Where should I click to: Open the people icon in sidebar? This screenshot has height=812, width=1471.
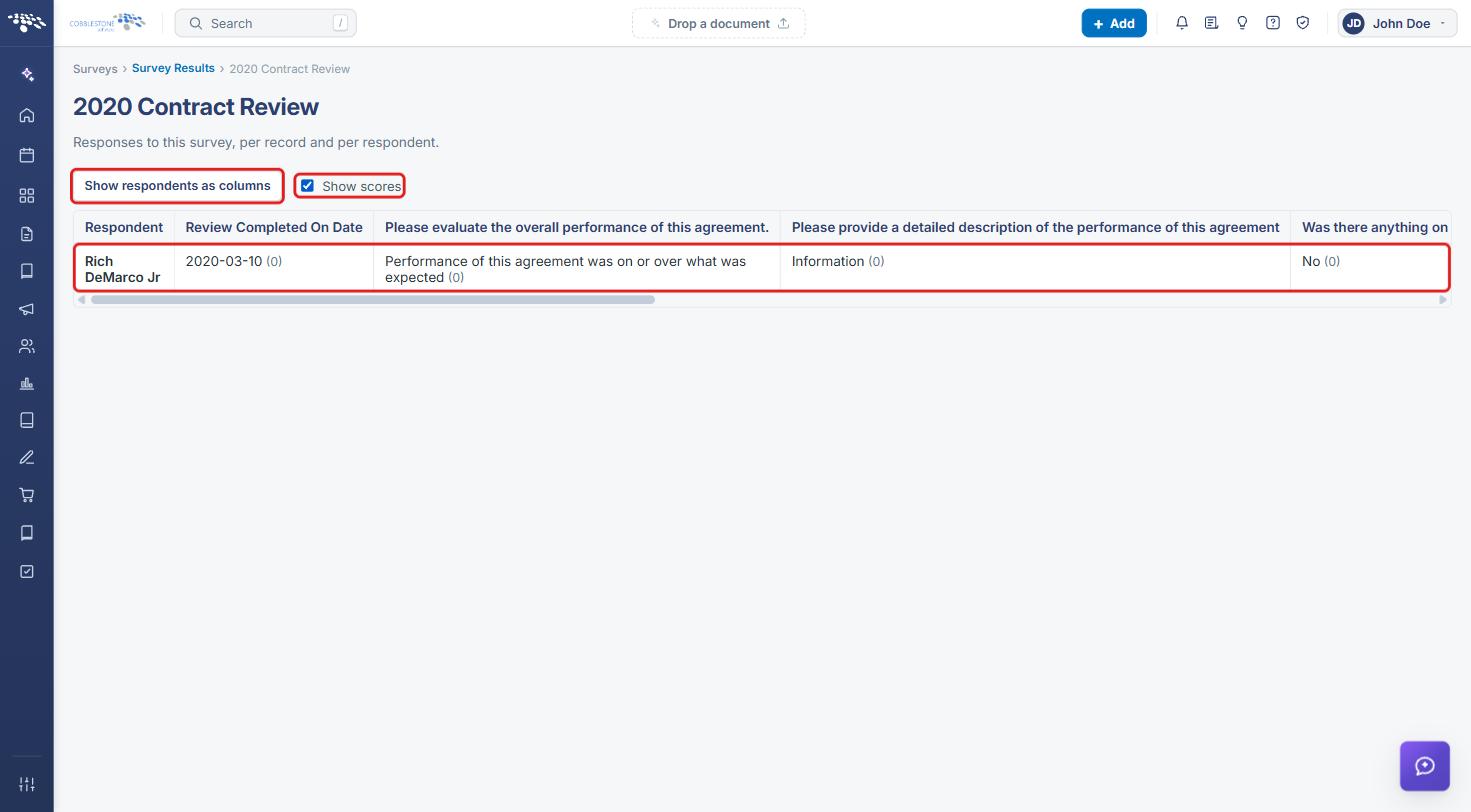[27, 346]
